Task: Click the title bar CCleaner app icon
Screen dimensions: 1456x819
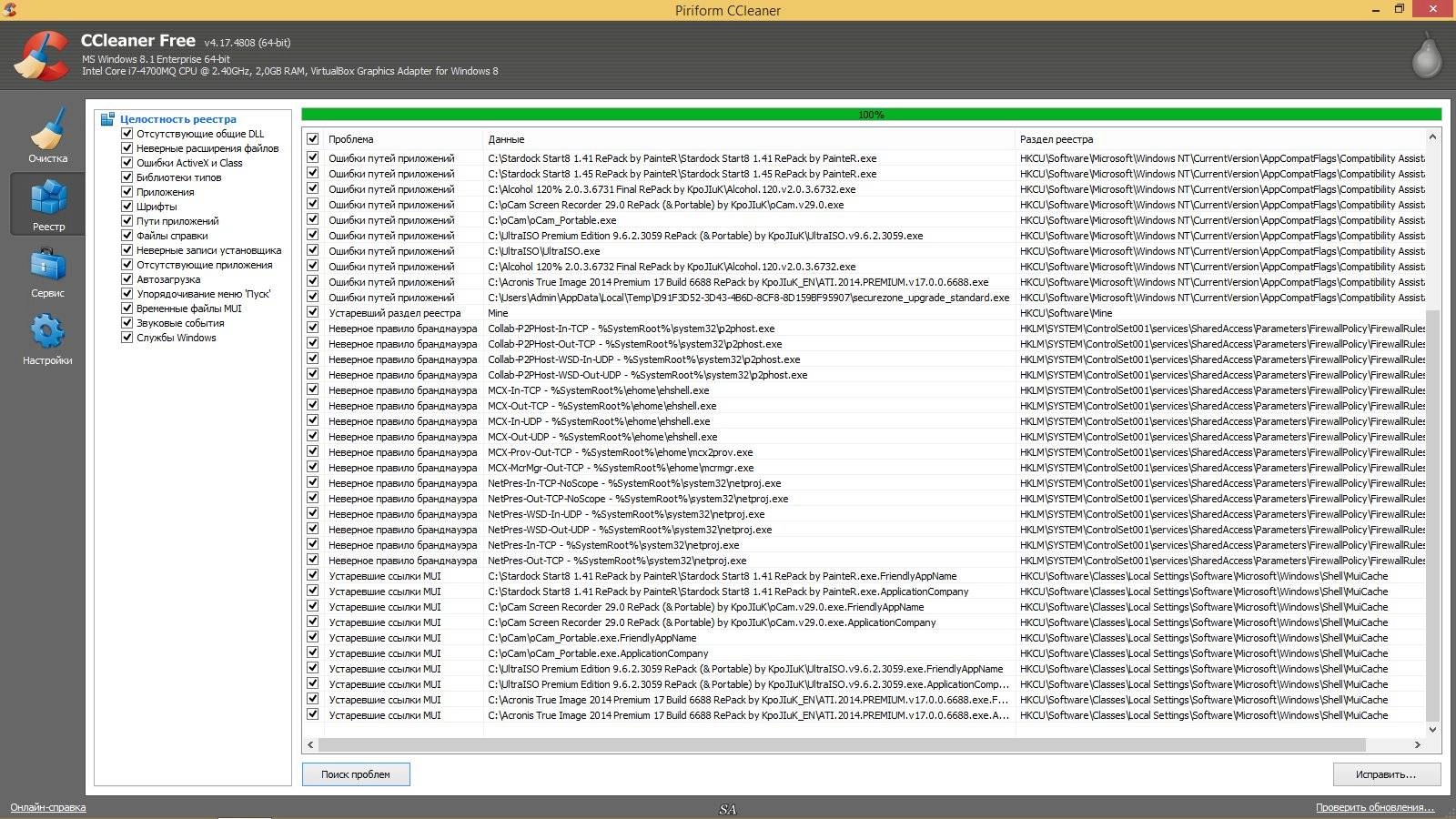Action: [x=9, y=10]
